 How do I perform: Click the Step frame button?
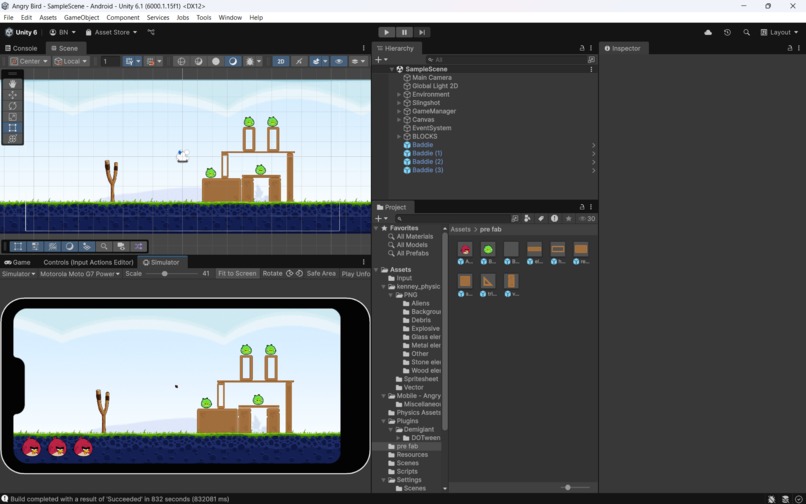tap(422, 32)
